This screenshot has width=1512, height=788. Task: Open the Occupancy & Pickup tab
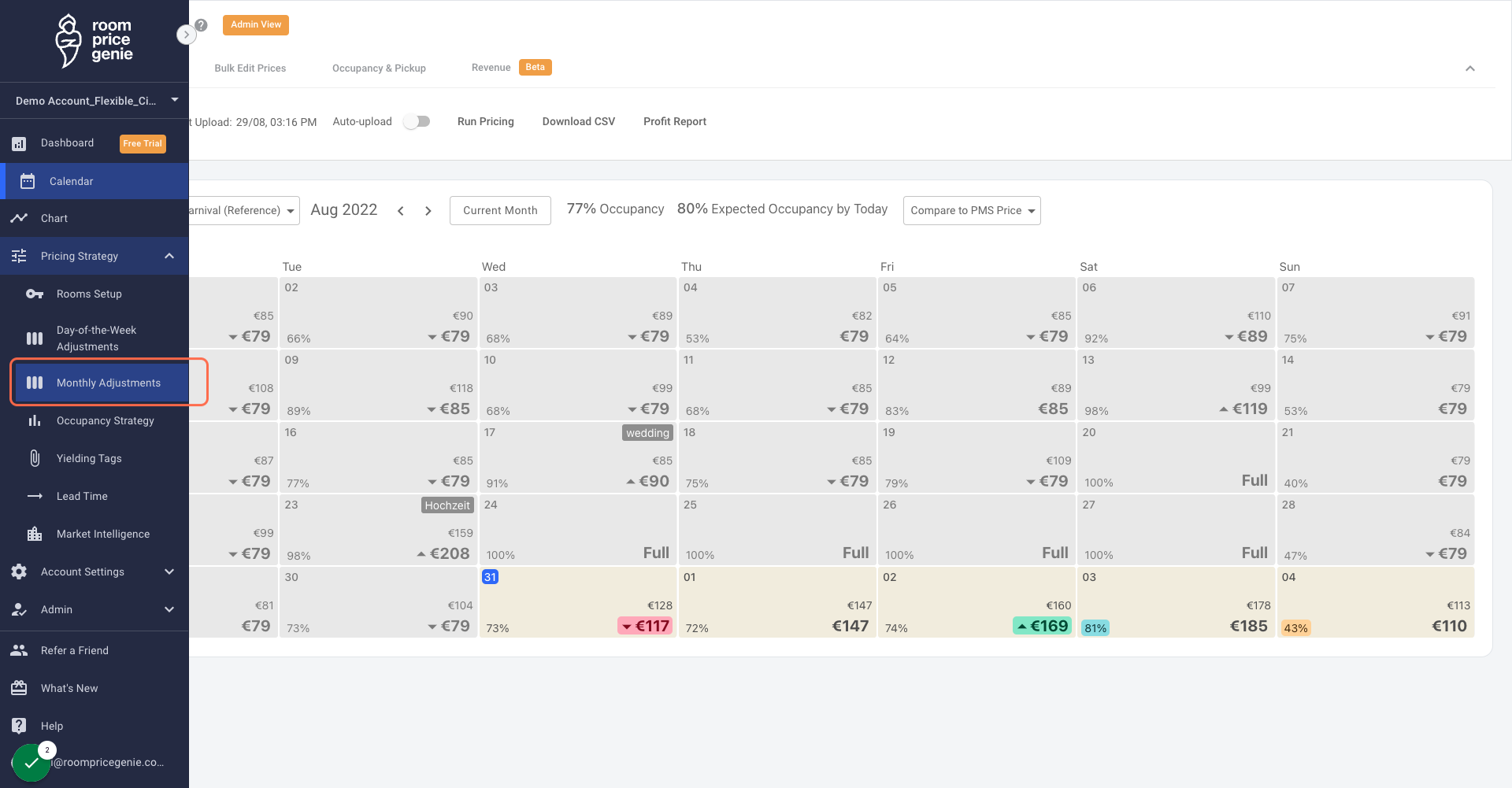point(379,68)
